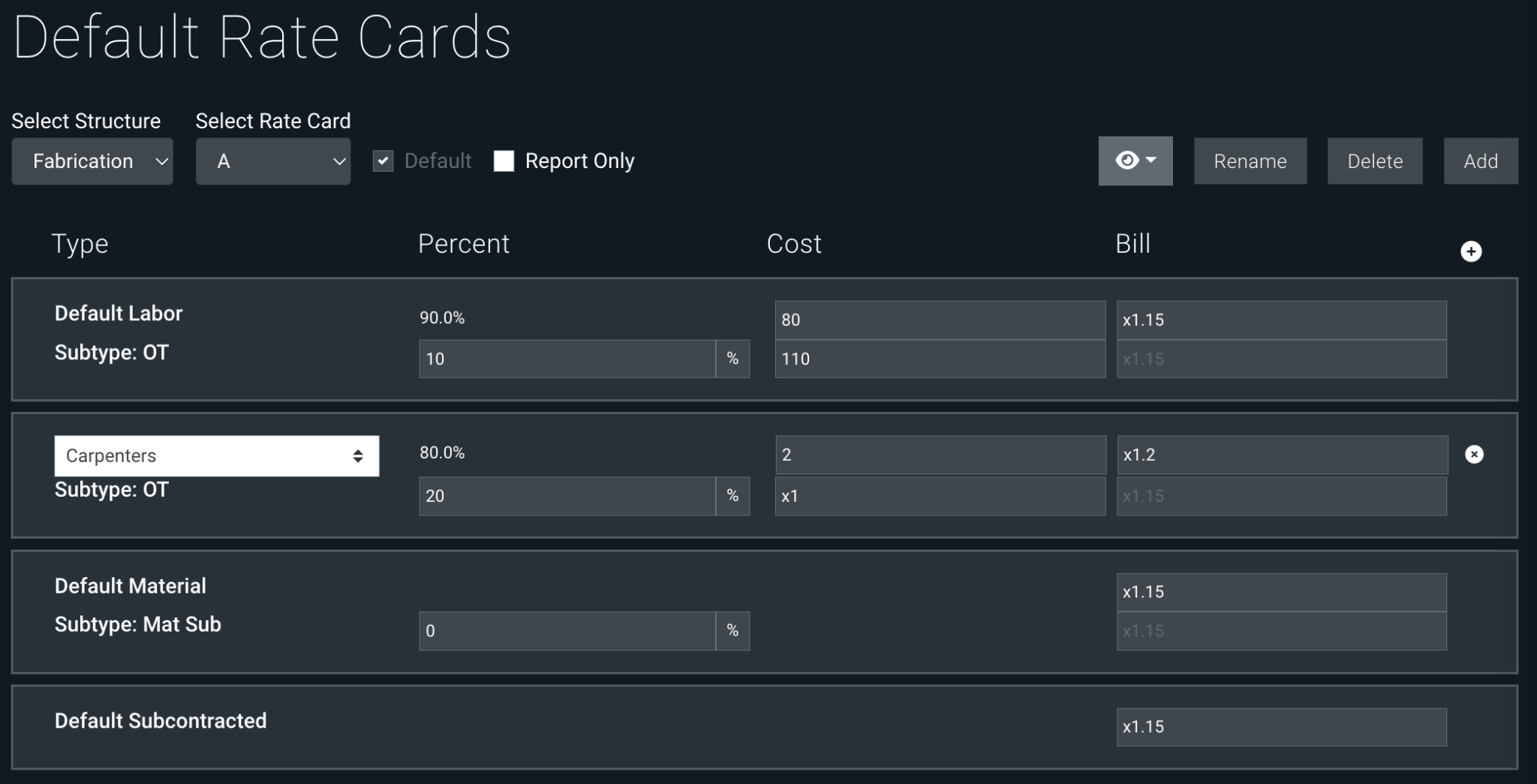Image resolution: width=1537 pixels, height=784 pixels.
Task: Edit the Default Labor cost field showing 80
Action: tap(939, 320)
